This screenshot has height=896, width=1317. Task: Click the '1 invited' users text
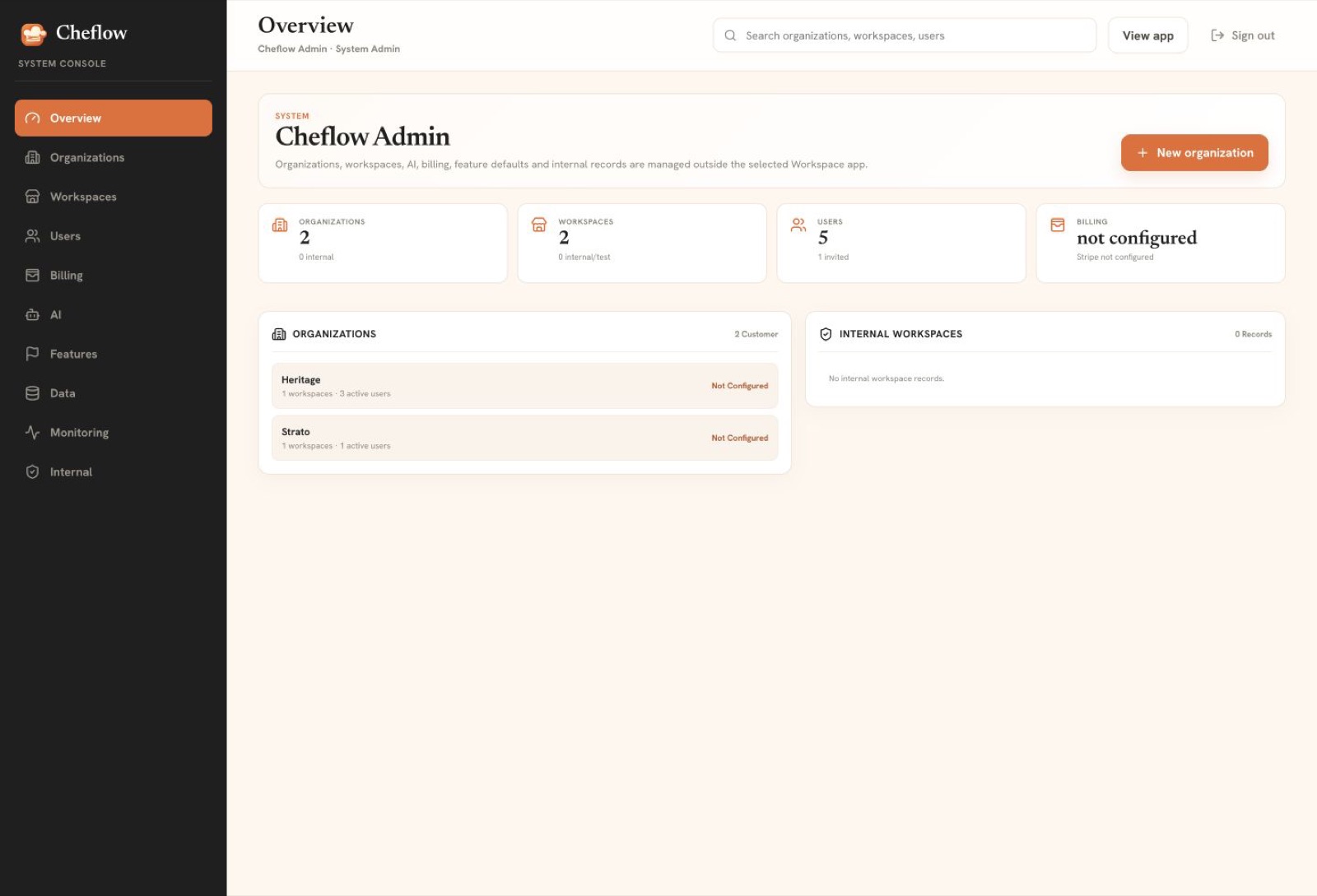pyautogui.click(x=833, y=258)
